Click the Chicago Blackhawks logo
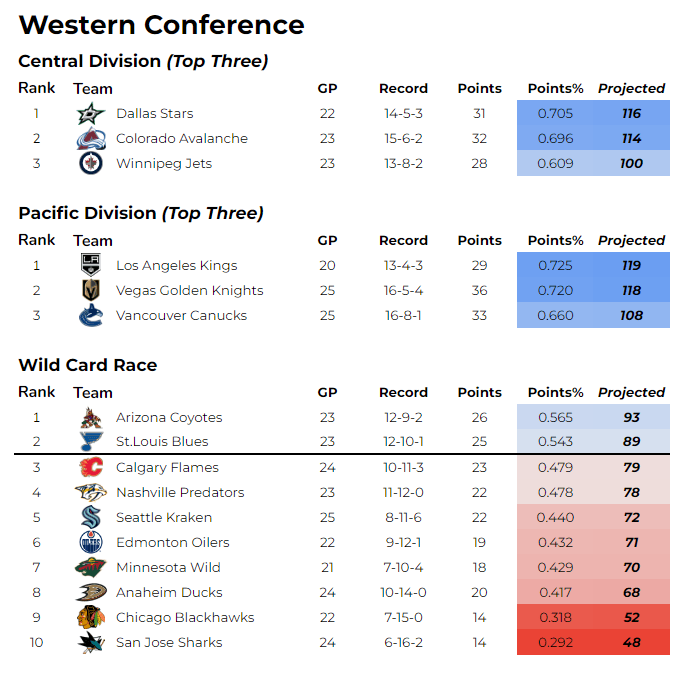 coord(91,618)
